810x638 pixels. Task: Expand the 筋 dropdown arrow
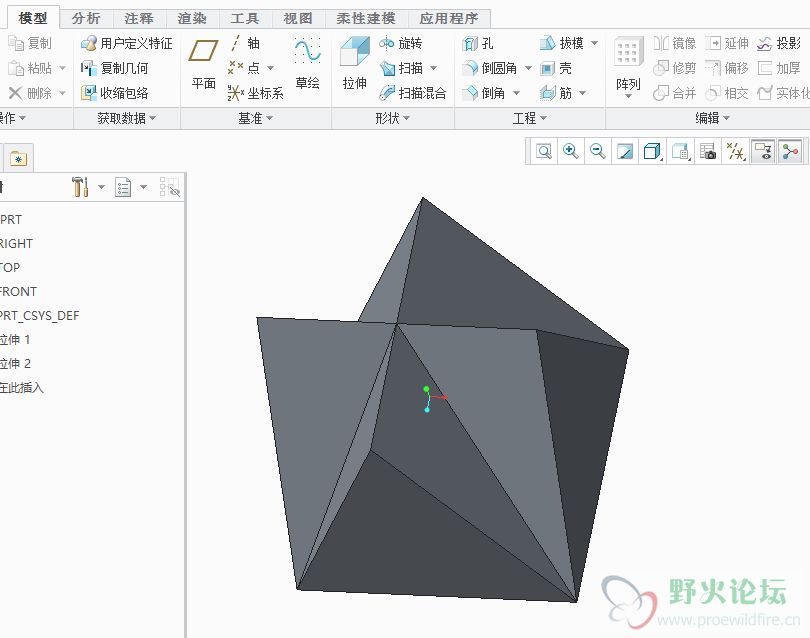pyautogui.click(x=583, y=94)
